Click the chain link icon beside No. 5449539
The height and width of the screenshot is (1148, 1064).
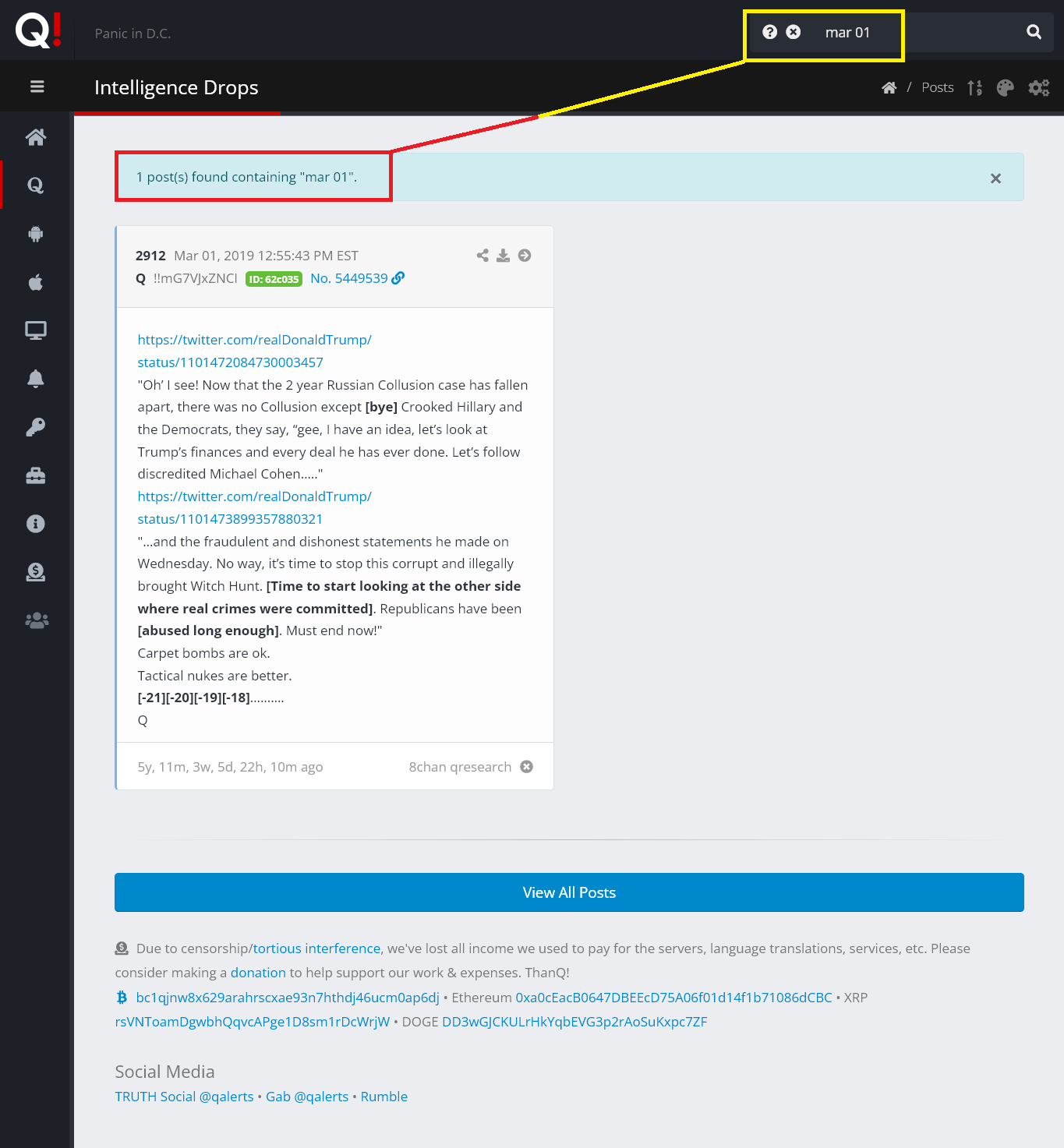[x=398, y=278]
